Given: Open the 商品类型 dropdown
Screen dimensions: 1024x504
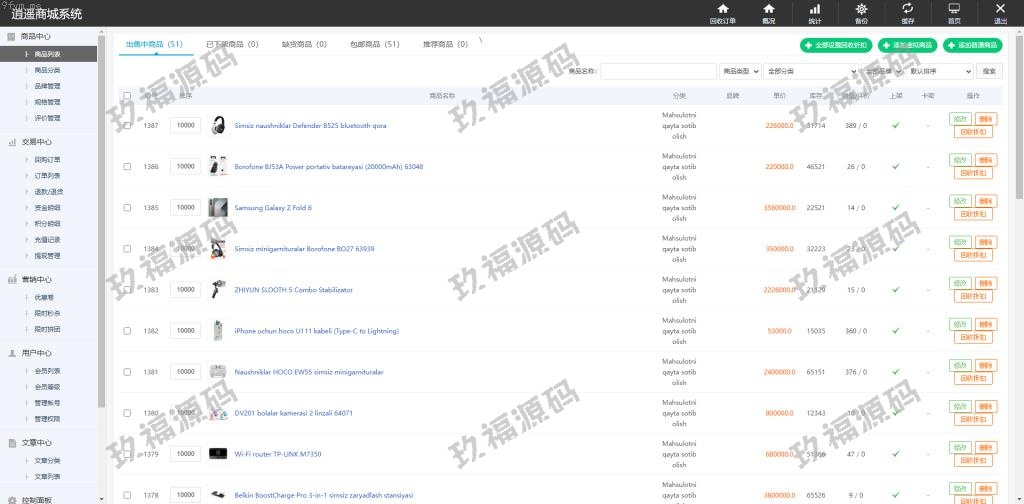Looking at the screenshot, I should click(740, 72).
